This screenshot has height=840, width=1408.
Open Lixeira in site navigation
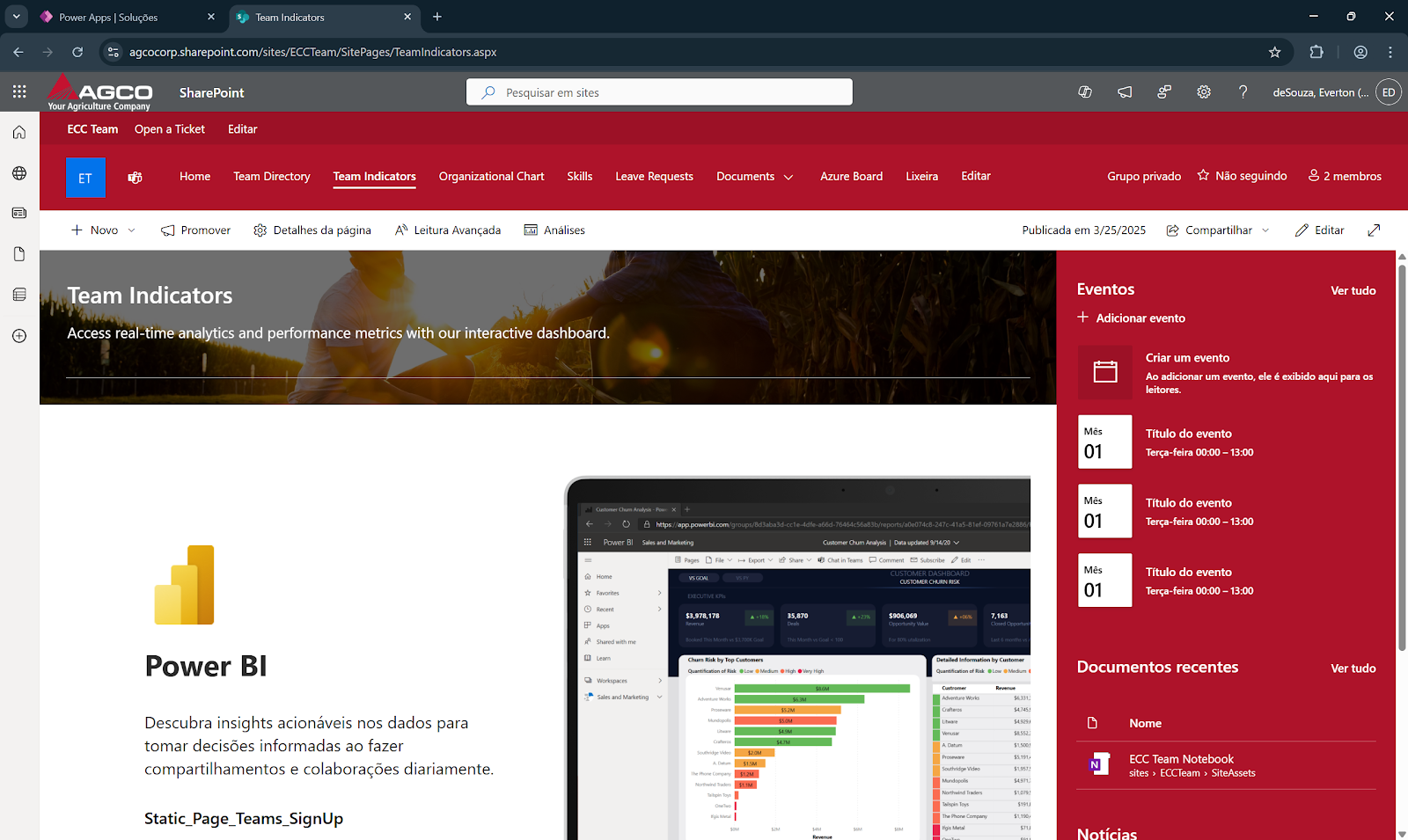[x=921, y=176]
